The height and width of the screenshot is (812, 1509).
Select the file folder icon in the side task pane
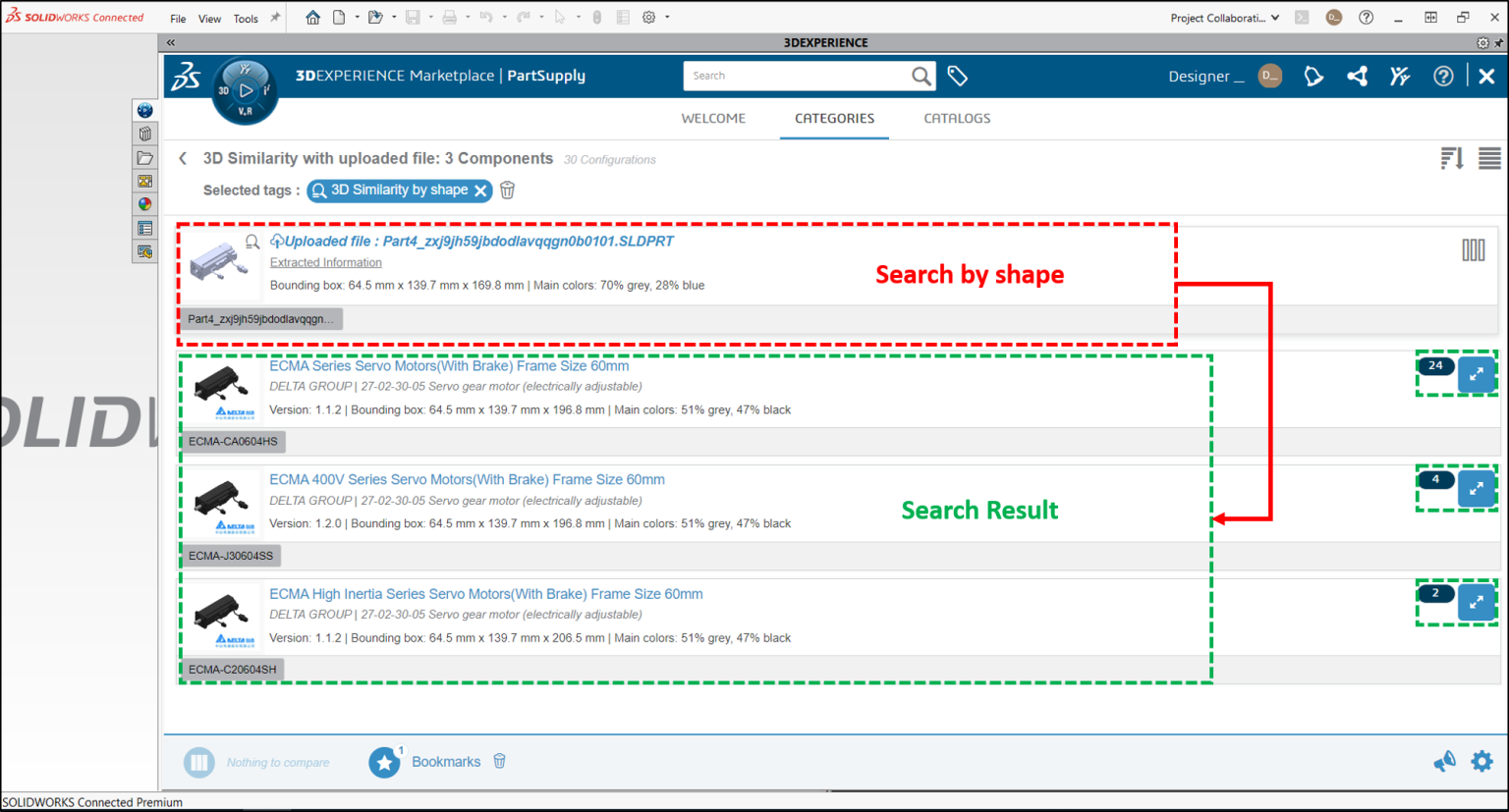click(x=145, y=157)
